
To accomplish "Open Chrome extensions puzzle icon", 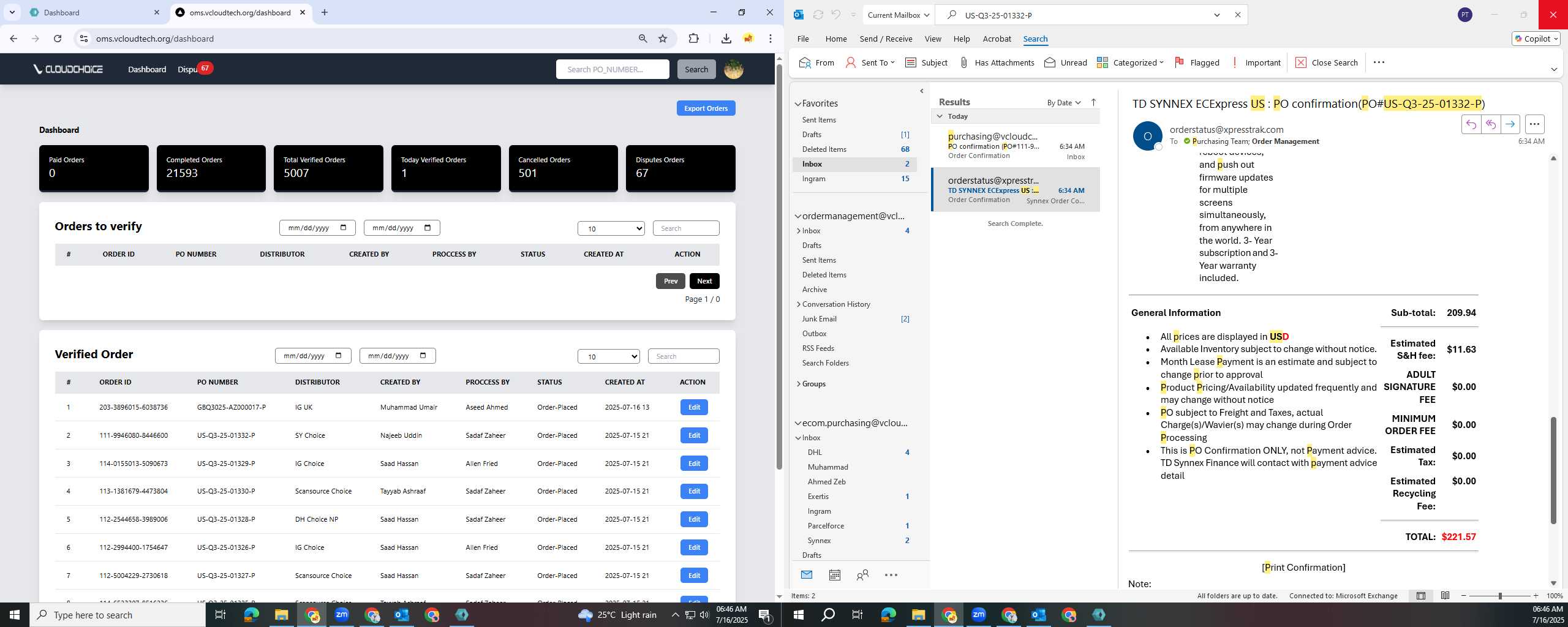I will pyautogui.click(x=693, y=39).
